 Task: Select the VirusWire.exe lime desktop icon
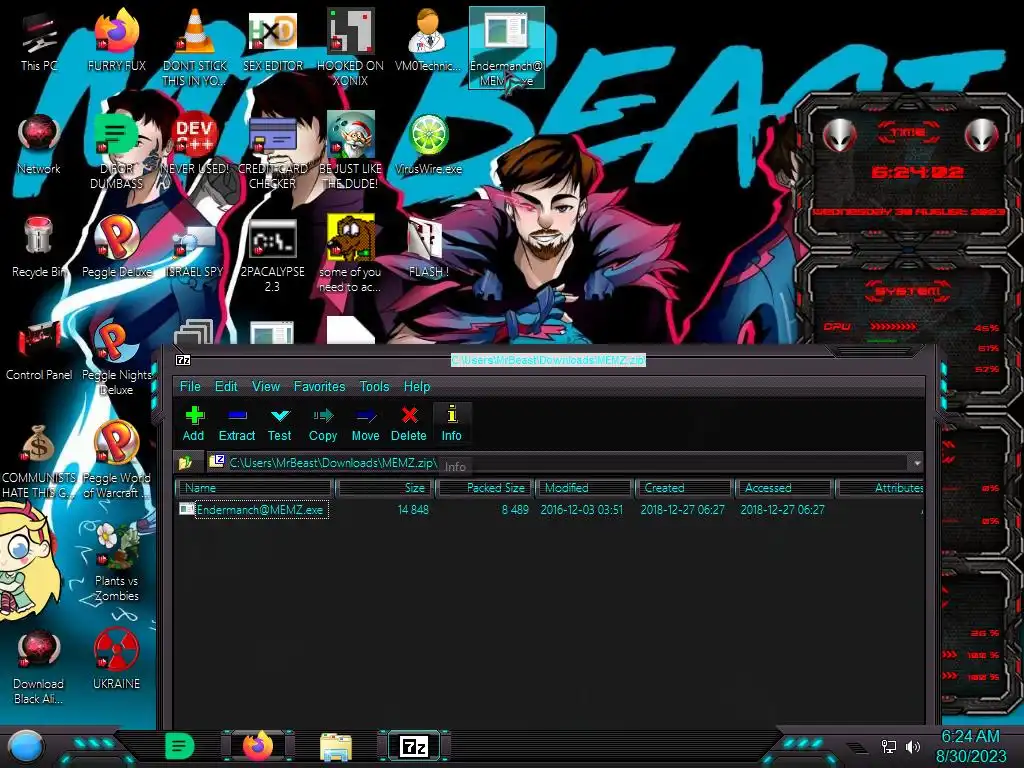428,144
